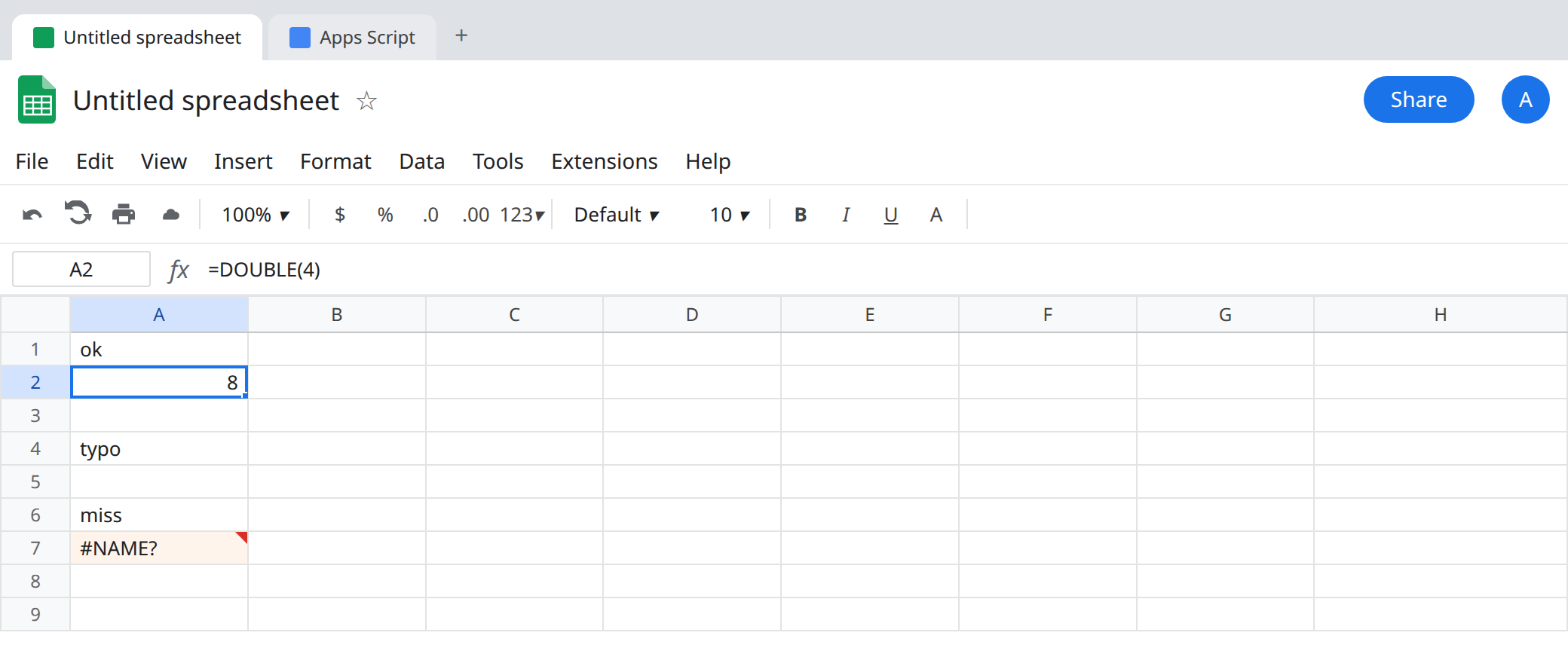The width and height of the screenshot is (1568, 657).
Task: Click the A2 name box
Action: coord(81,270)
